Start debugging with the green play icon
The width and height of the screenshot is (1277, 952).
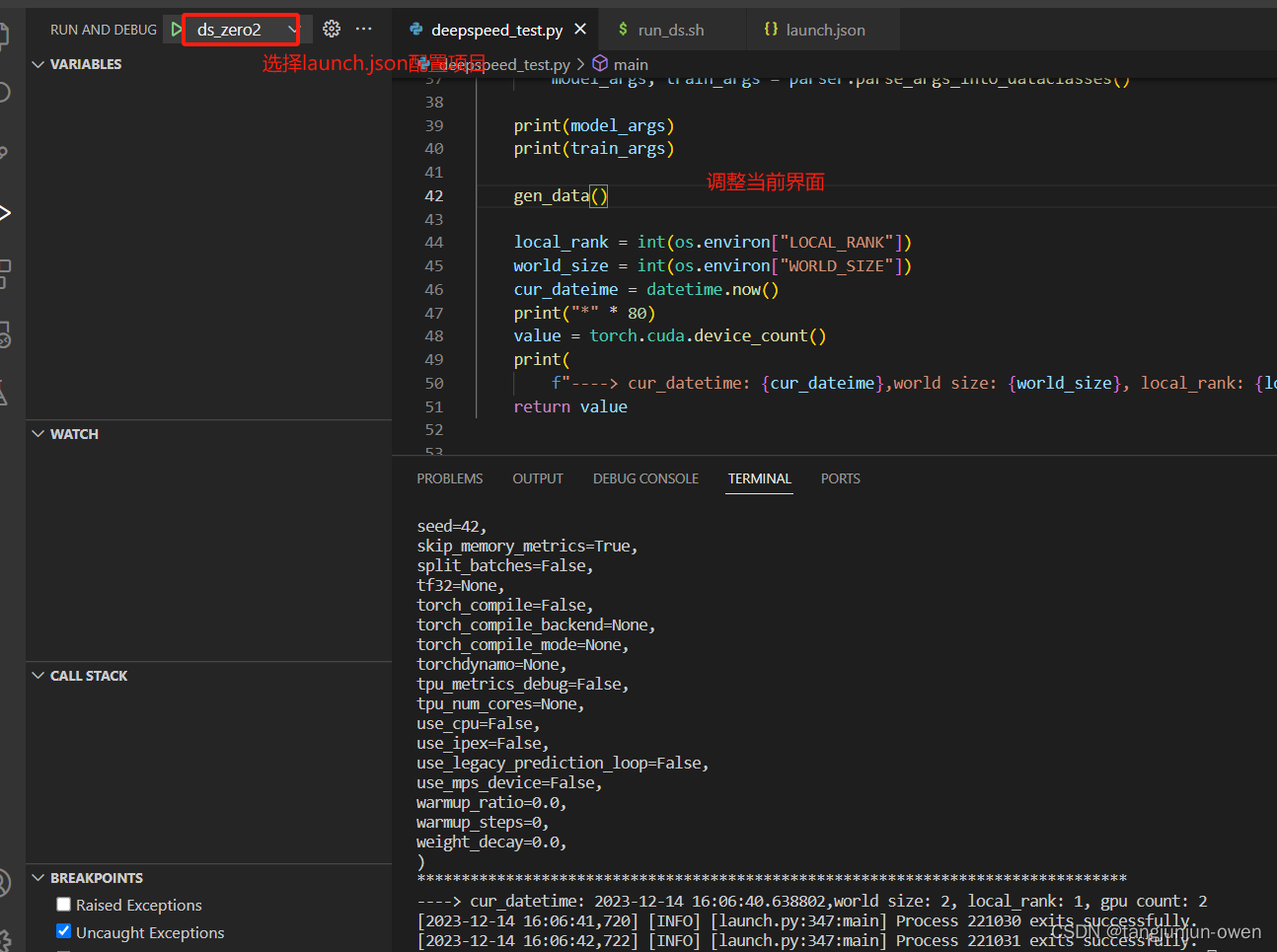coord(176,30)
